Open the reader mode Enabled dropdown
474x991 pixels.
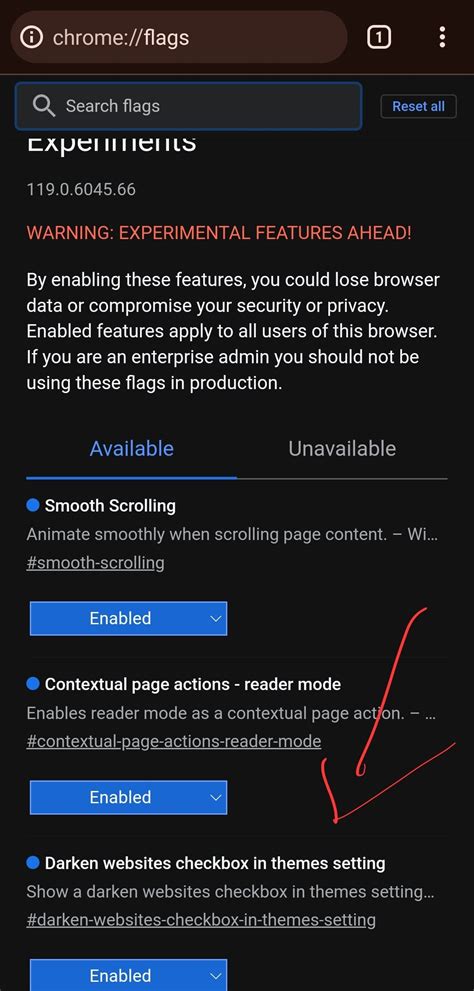click(128, 797)
